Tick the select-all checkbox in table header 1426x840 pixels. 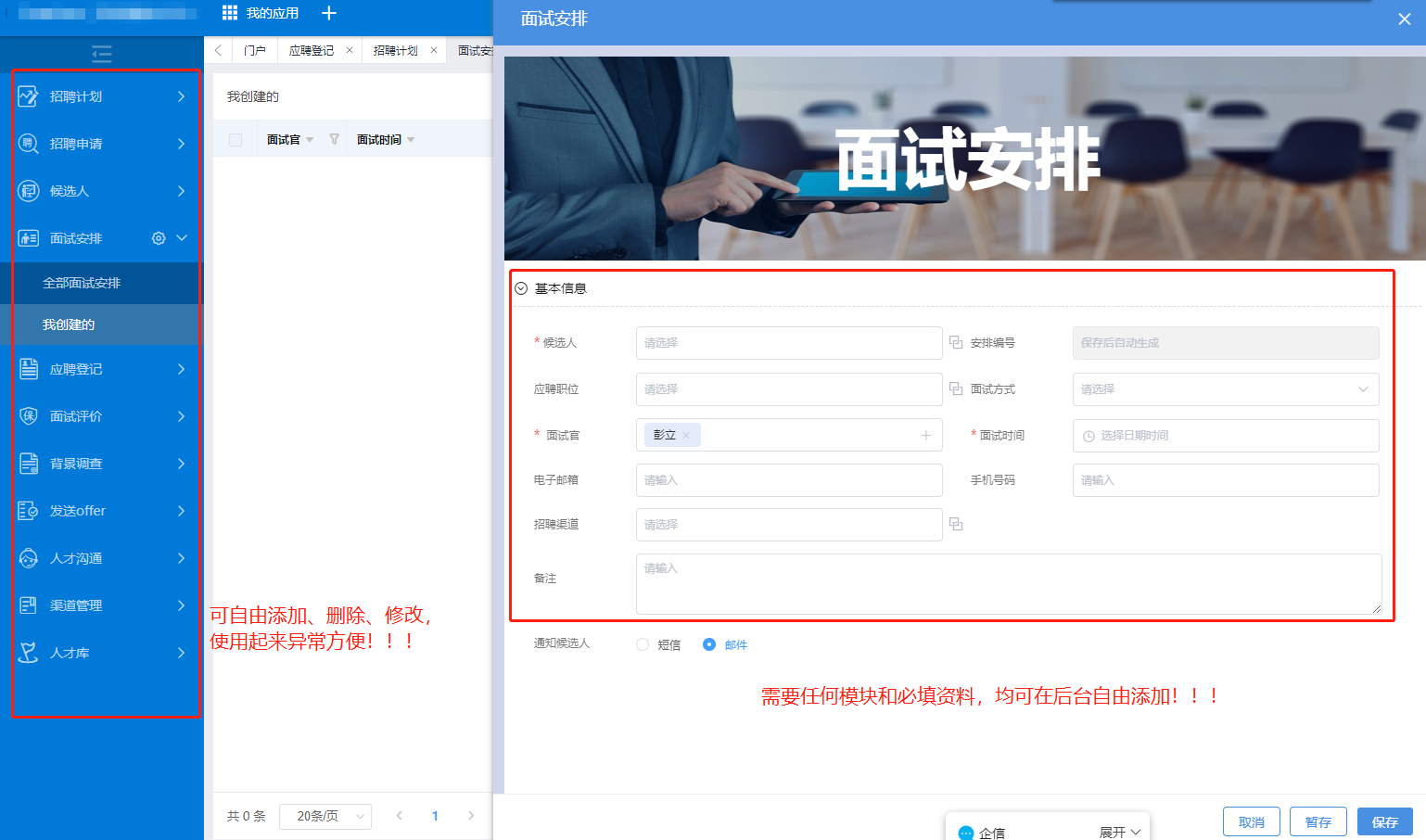pos(236,140)
